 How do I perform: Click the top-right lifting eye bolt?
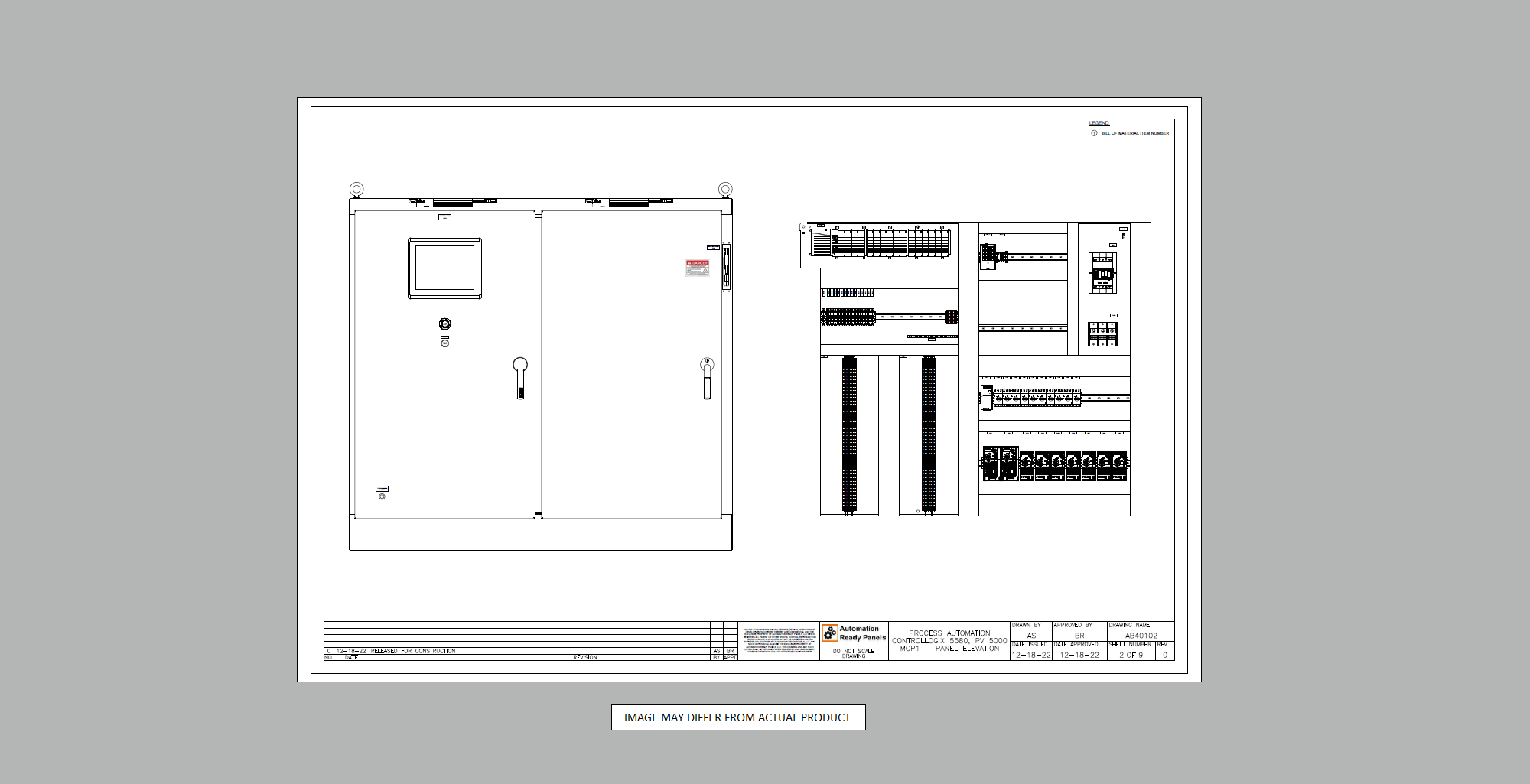click(x=725, y=189)
